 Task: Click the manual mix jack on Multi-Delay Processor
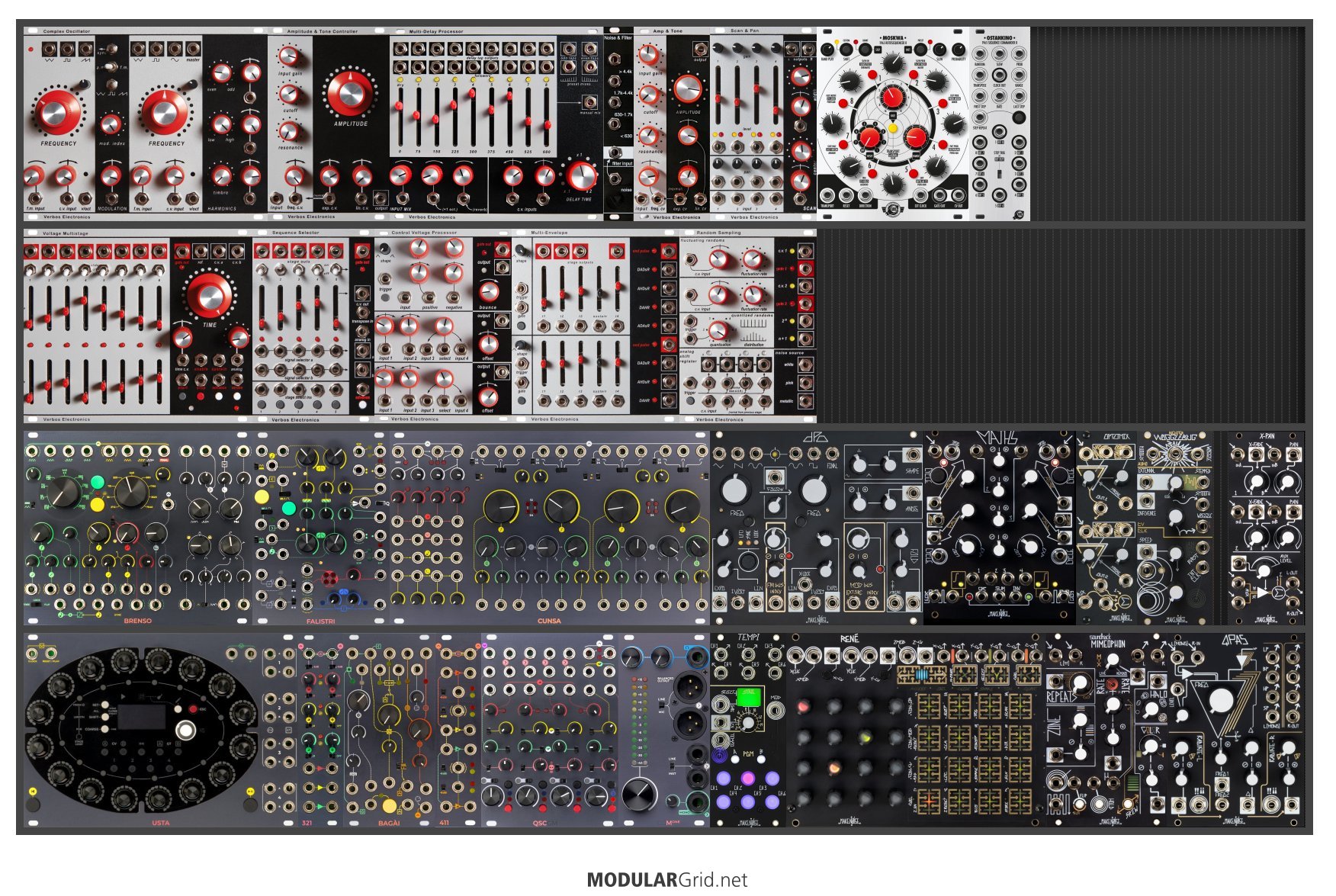pyautogui.click(x=589, y=101)
